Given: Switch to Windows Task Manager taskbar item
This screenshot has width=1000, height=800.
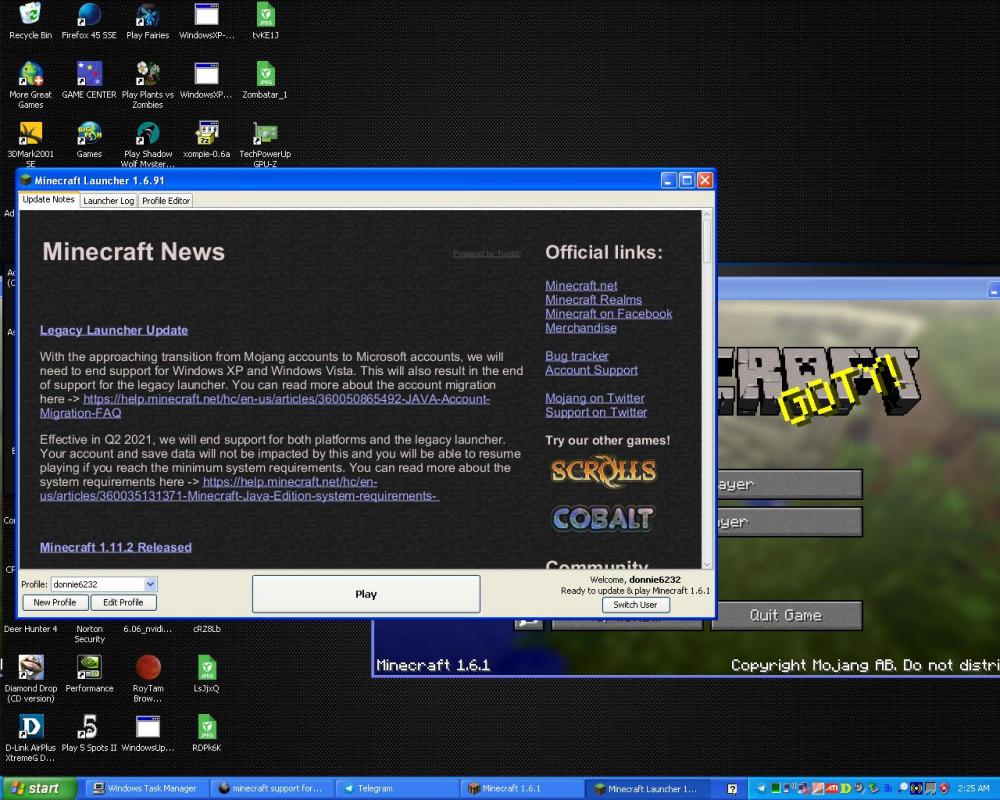Looking at the screenshot, I should point(145,789).
